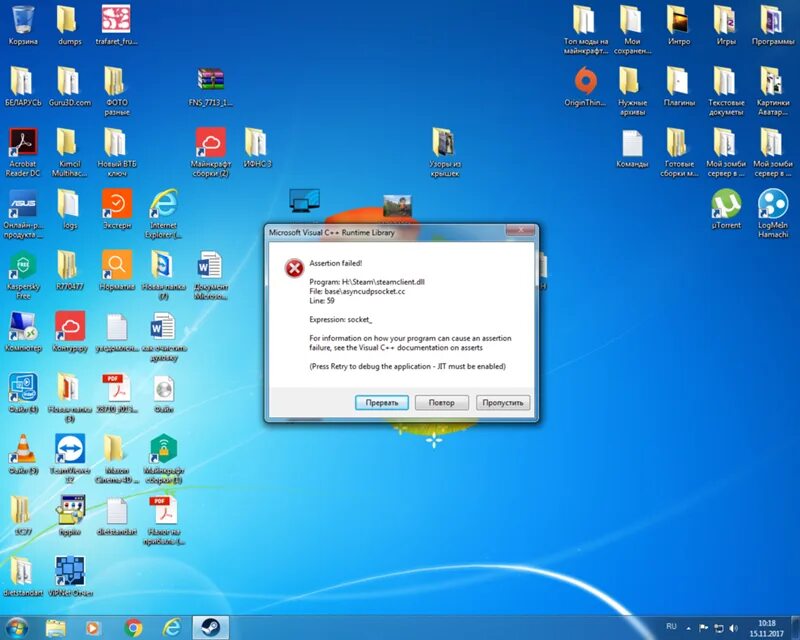
Task: Select the Kaspersky Free shortcut
Action: click(23, 275)
